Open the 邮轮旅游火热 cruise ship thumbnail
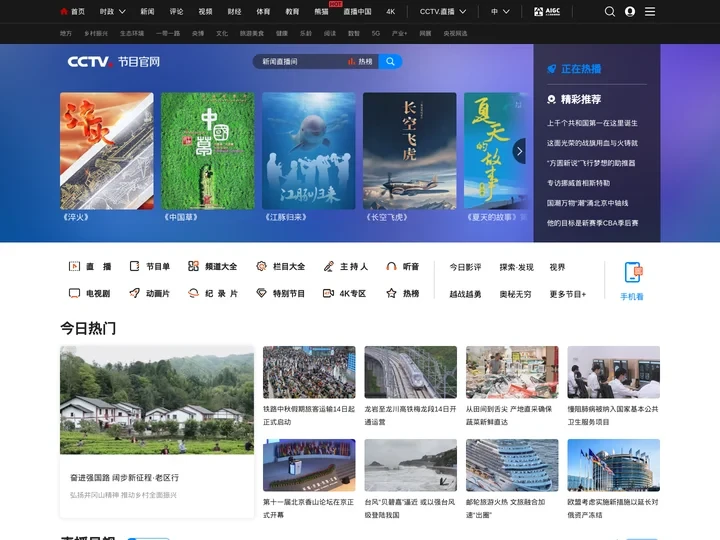 512,465
